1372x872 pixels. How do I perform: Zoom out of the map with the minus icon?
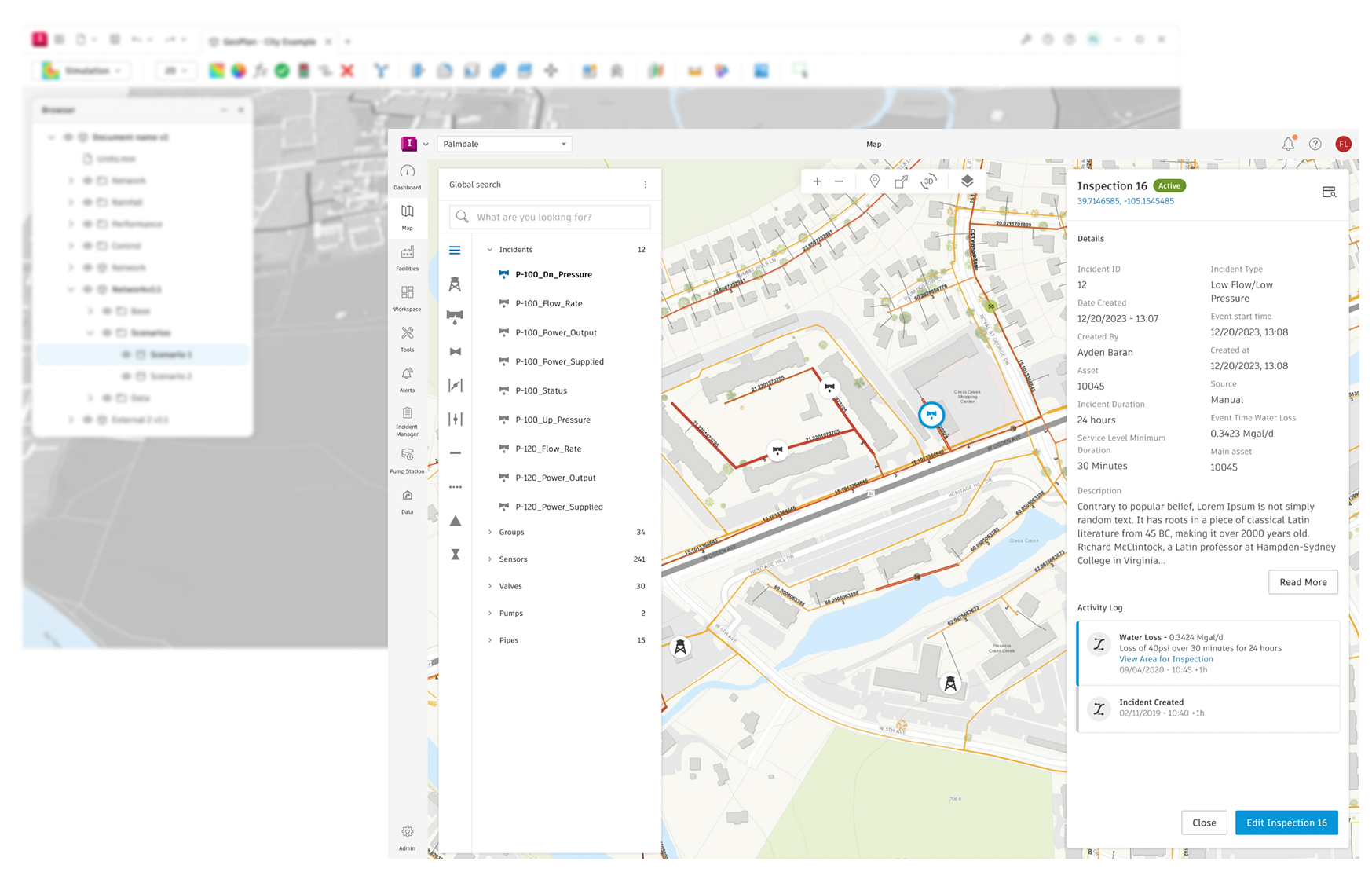pyautogui.click(x=840, y=181)
